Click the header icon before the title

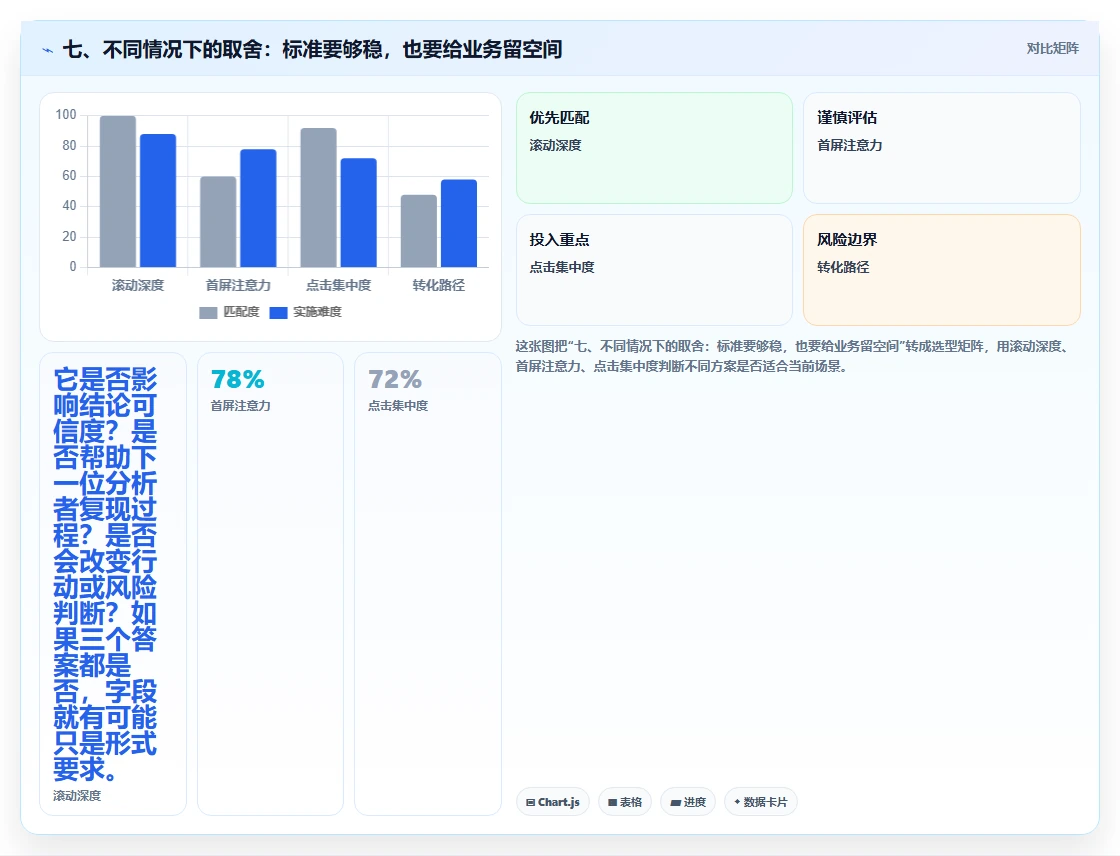(x=48, y=50)
